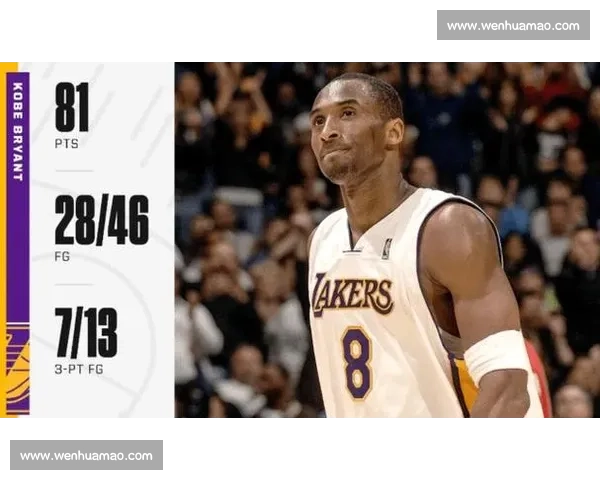
Task: Click the divider line below FG
Action: (x=74, y=283)
